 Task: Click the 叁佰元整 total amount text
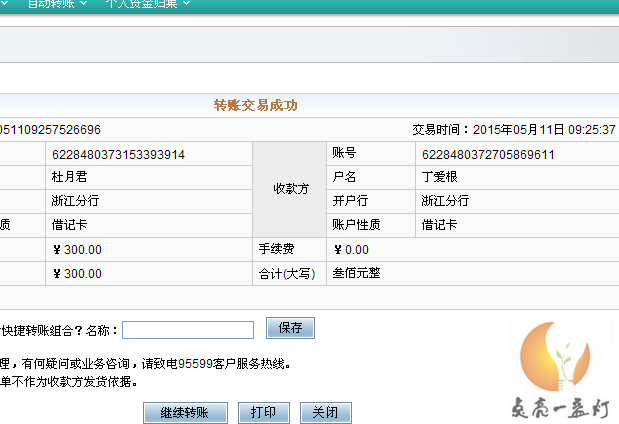[x=356, y=273]
